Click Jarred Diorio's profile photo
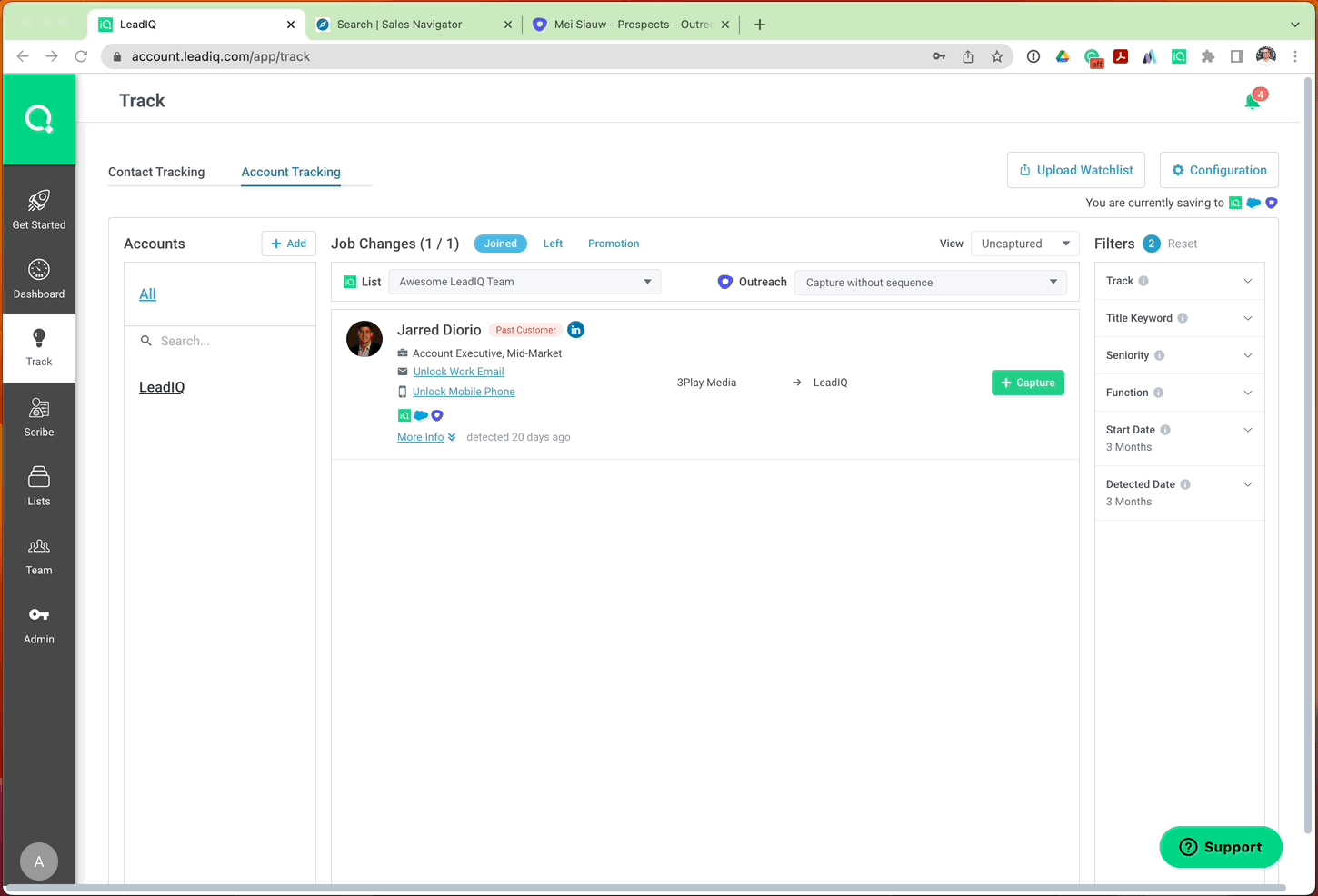The image size is (1318, 896). click(364, 339)
